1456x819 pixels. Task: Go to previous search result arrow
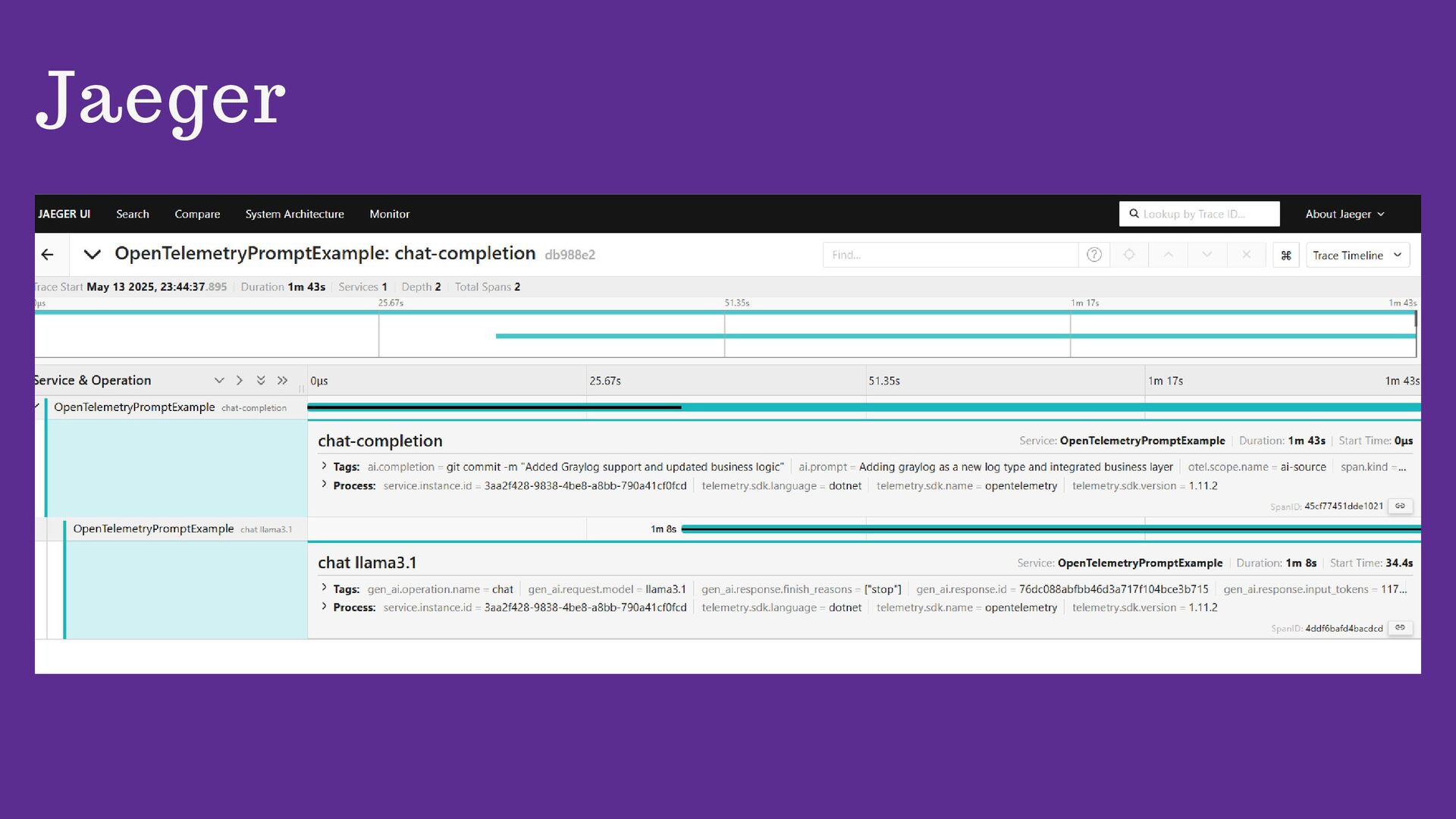pos(1168,255)
